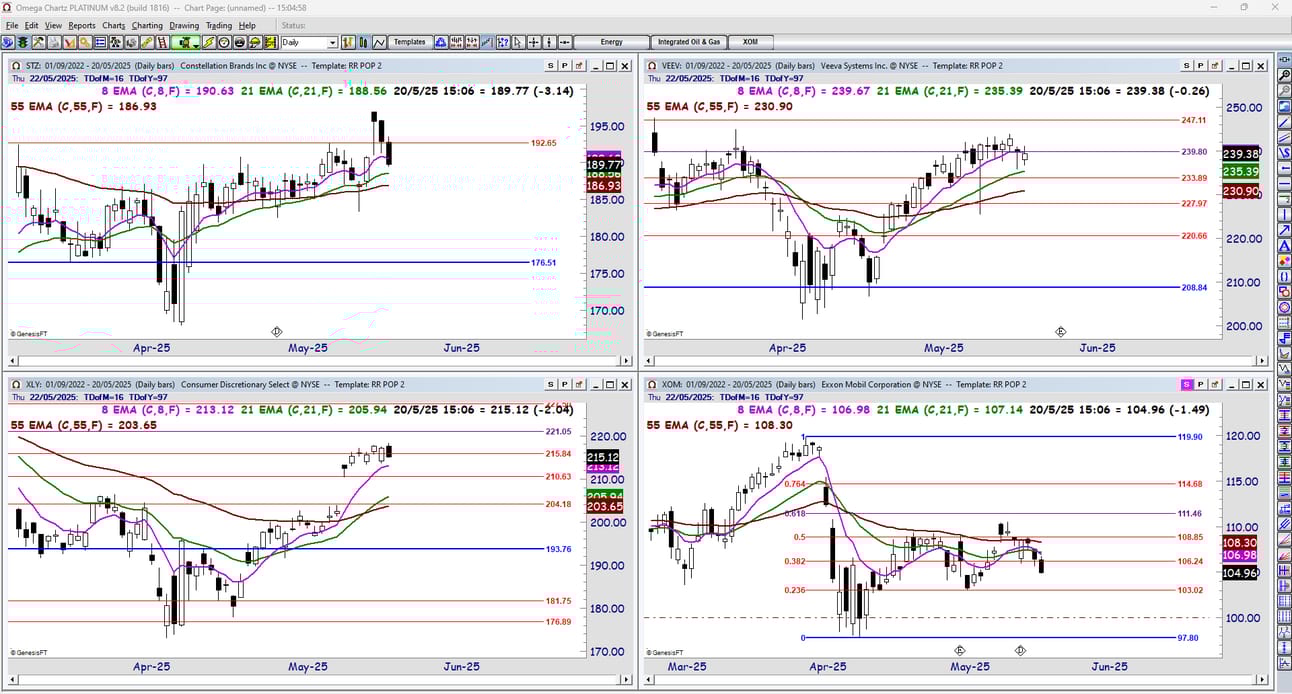
Task: Toggle the S button on XLY chart
Action: (550, 384)
